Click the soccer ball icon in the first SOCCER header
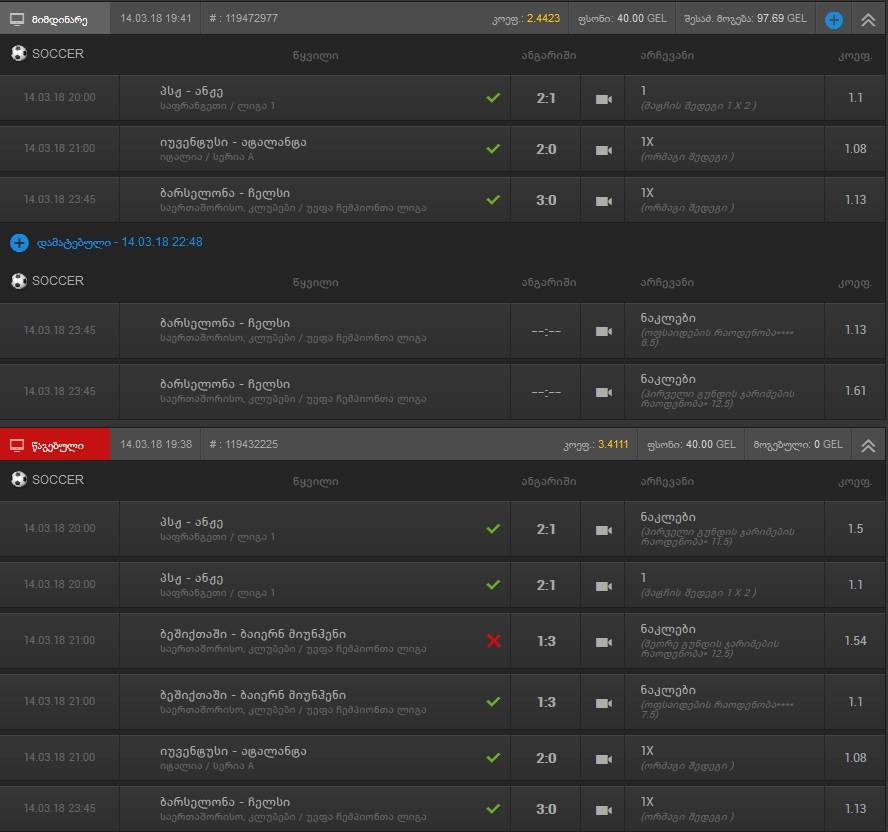This screenshot has width=888, height=832. 19,53
